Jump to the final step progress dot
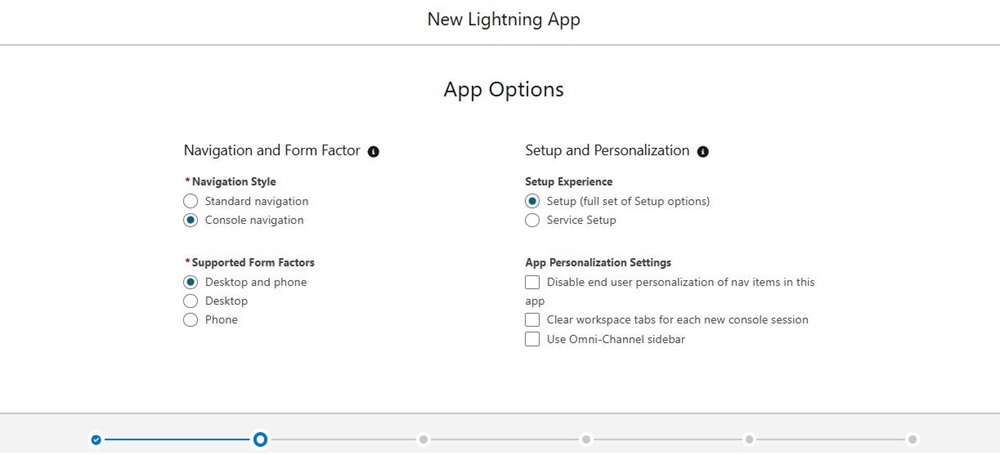This screenshot has height=455, width=1000. (x=913, y=440)
